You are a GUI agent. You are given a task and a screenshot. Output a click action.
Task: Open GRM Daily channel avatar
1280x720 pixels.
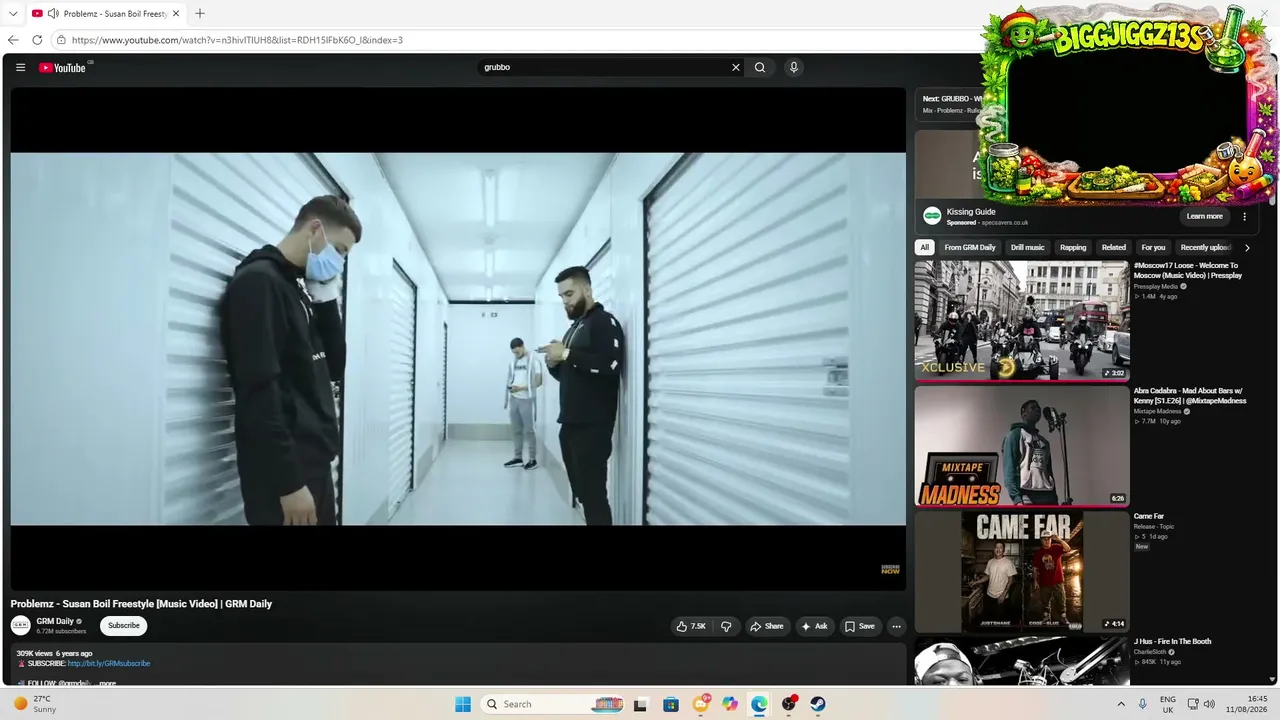[x=20, y=626]
